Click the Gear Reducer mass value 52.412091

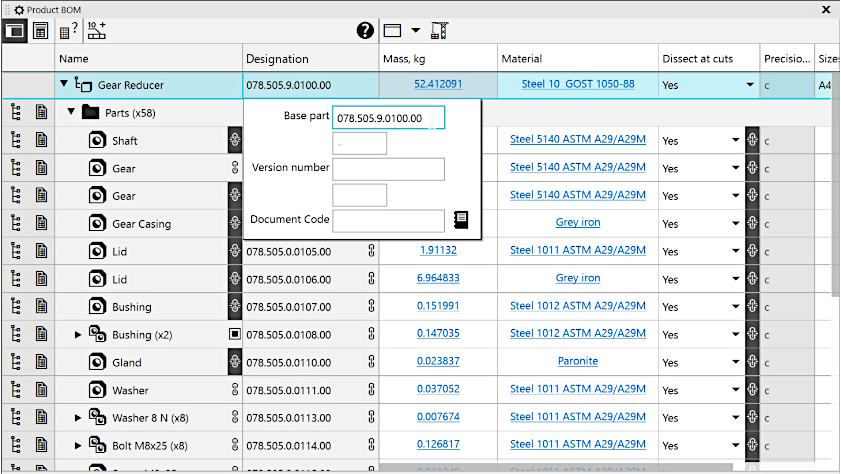coord(437,85)
